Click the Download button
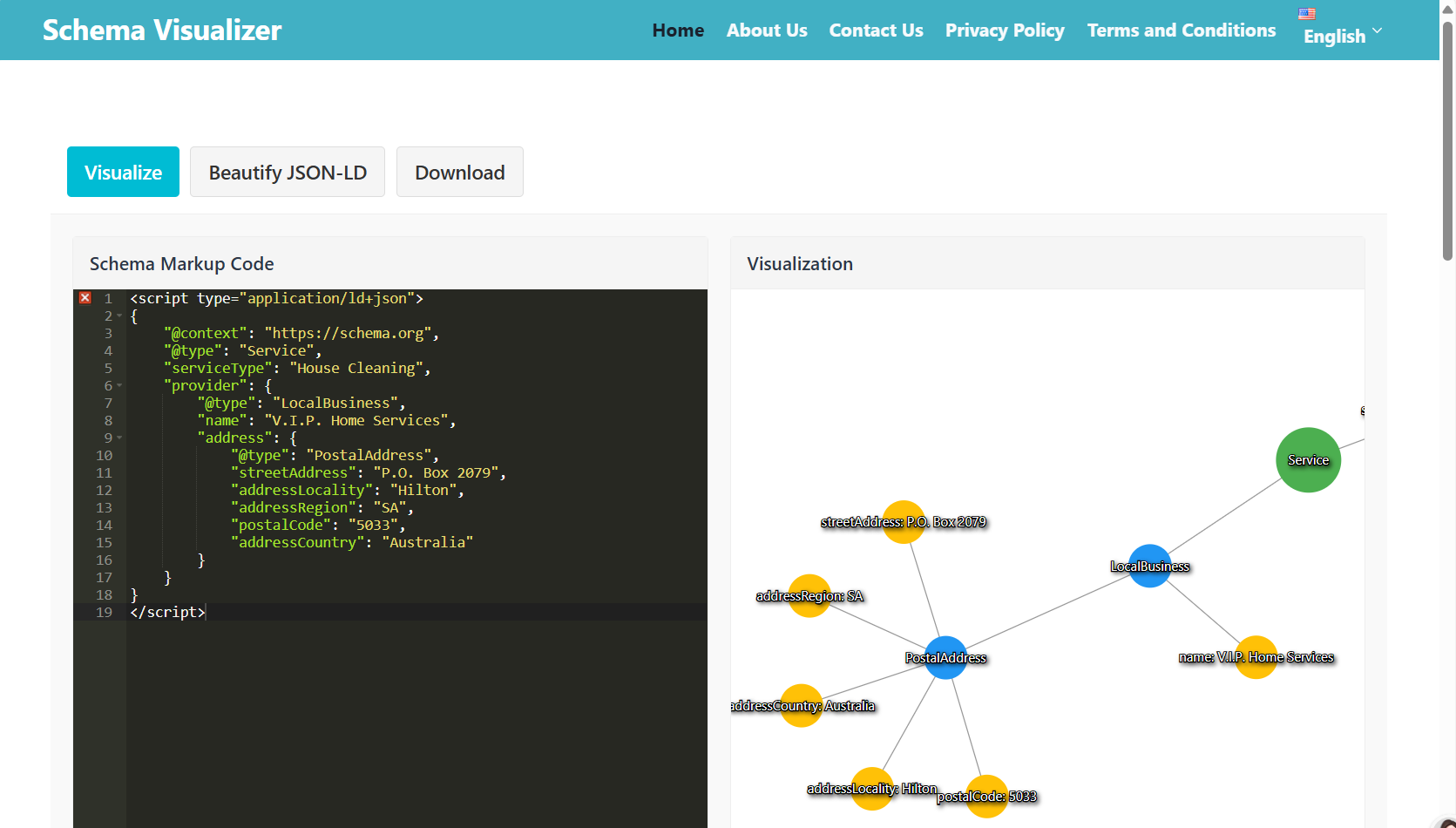Viewport: 1456px width, 828px height. [x=460, y=172]
